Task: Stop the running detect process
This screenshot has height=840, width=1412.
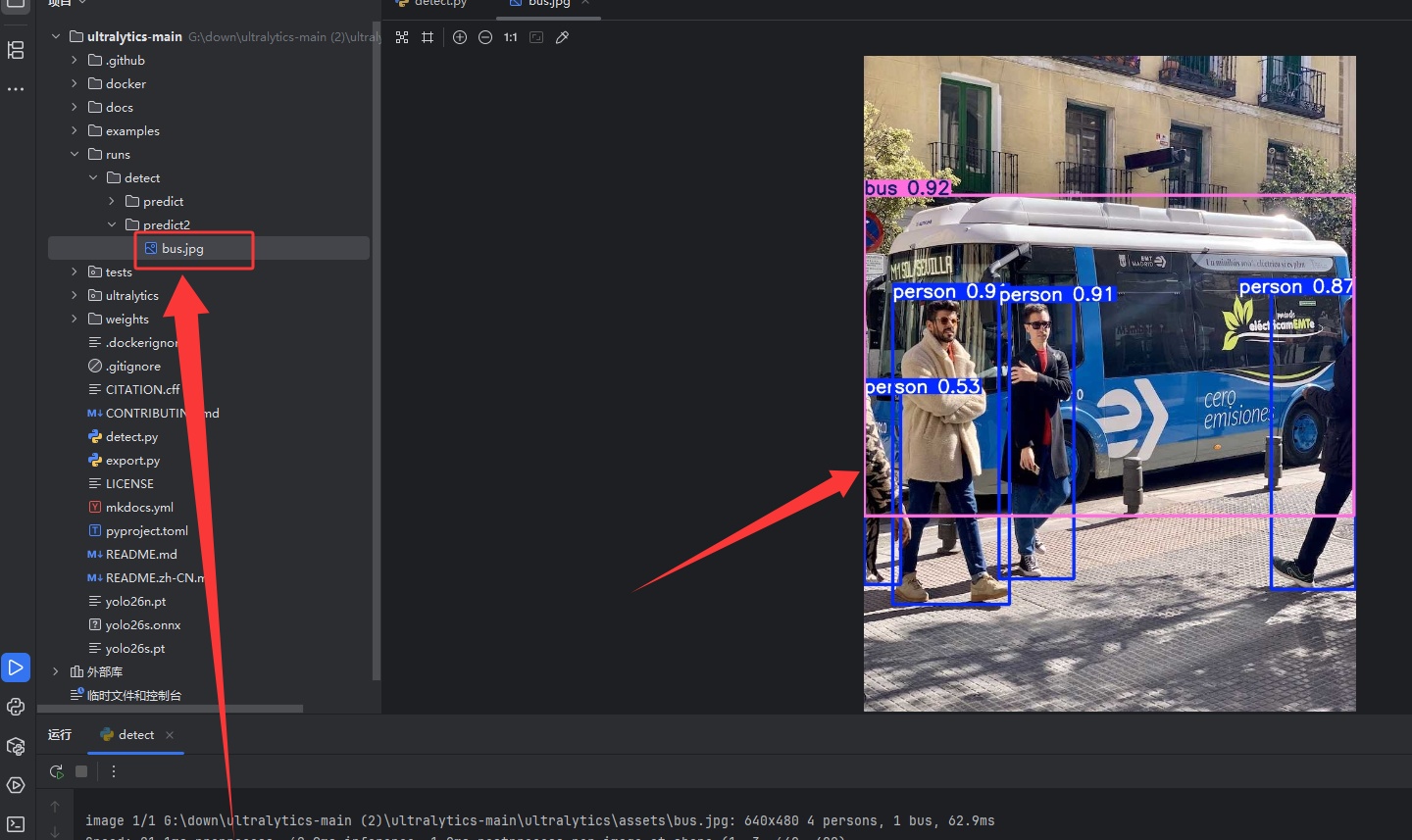Action: point(81,771)
